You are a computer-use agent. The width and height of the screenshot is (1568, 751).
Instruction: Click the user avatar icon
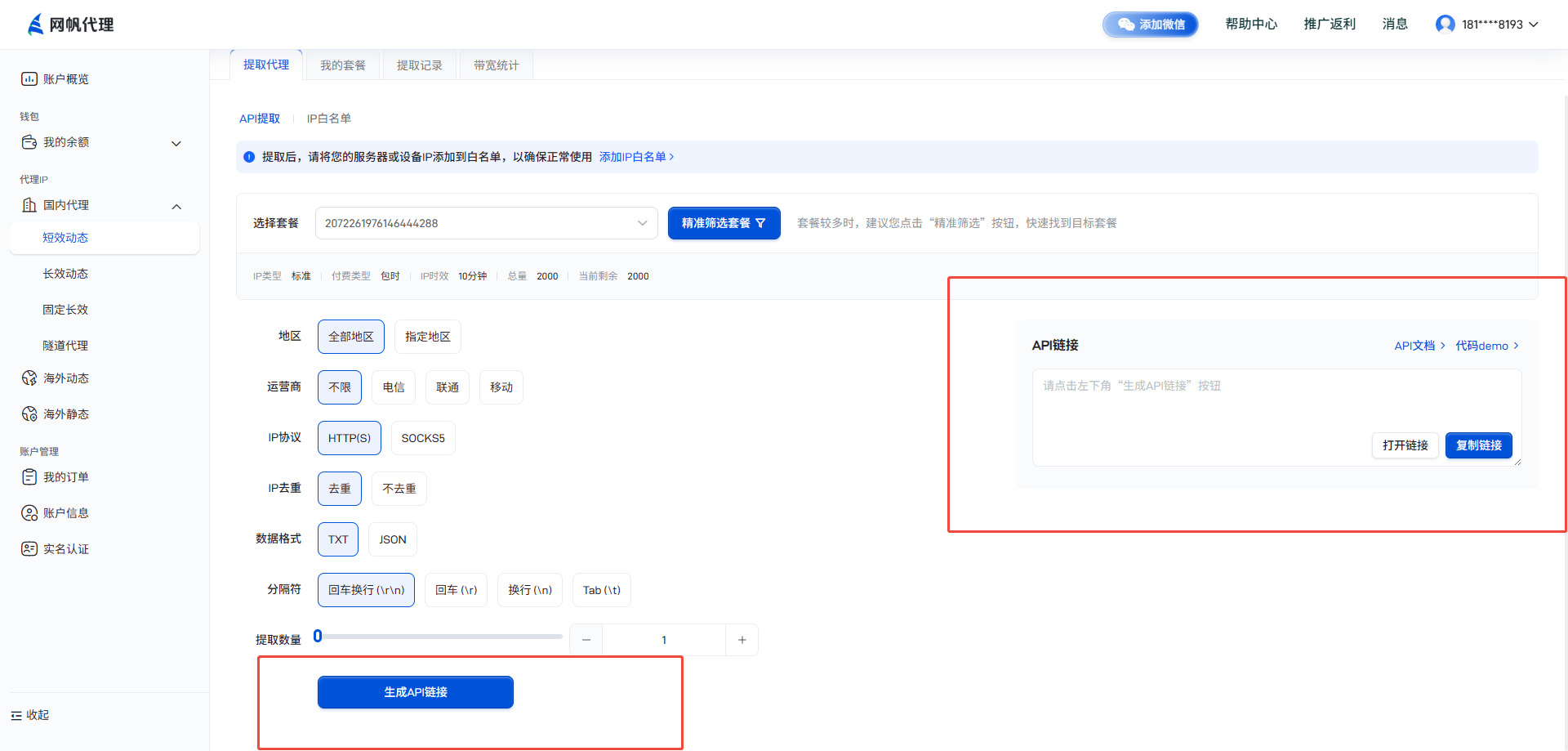1445,25
